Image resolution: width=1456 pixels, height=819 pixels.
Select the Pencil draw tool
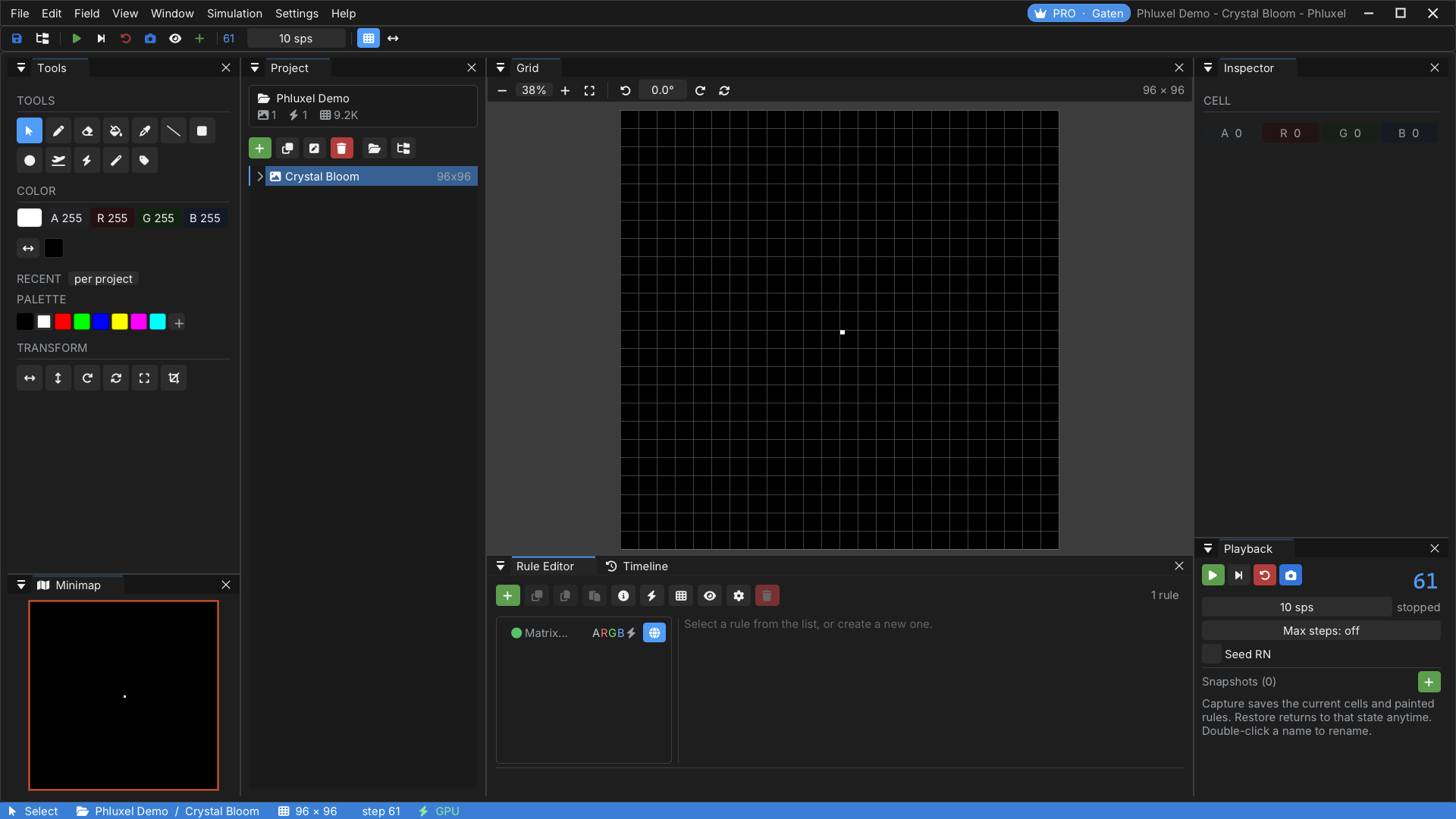coord(58,131)
